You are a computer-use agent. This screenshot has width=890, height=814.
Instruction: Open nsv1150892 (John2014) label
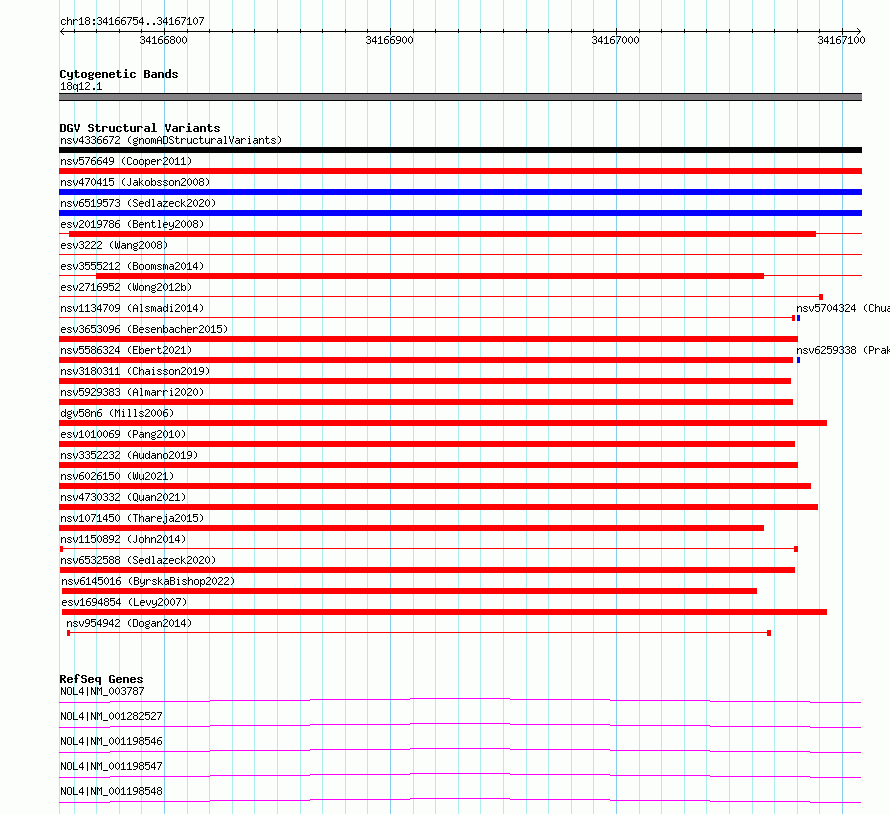click(x=123, y=539)
